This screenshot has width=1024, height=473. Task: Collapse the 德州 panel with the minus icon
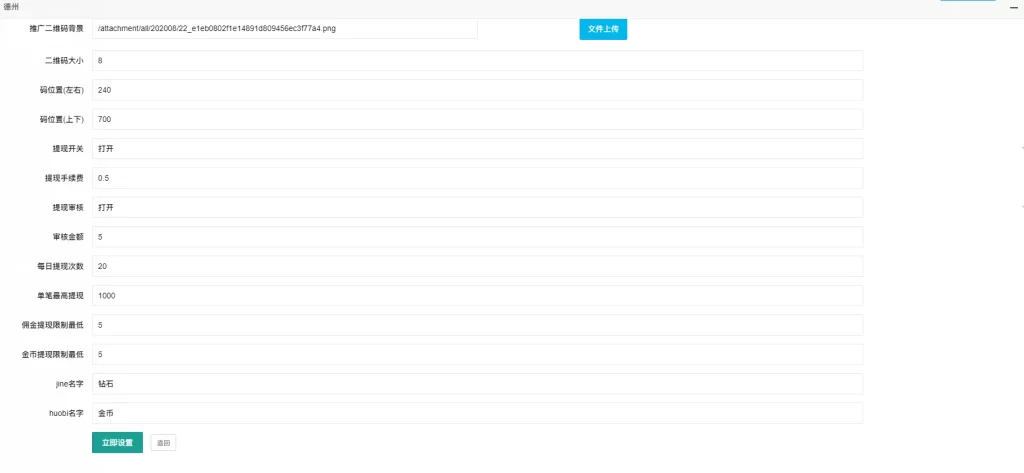click(1012, 7)
